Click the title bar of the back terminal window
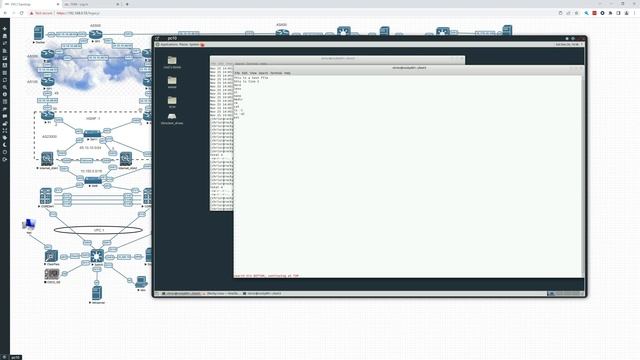This screenshot has width=640, height=360. 337,58
